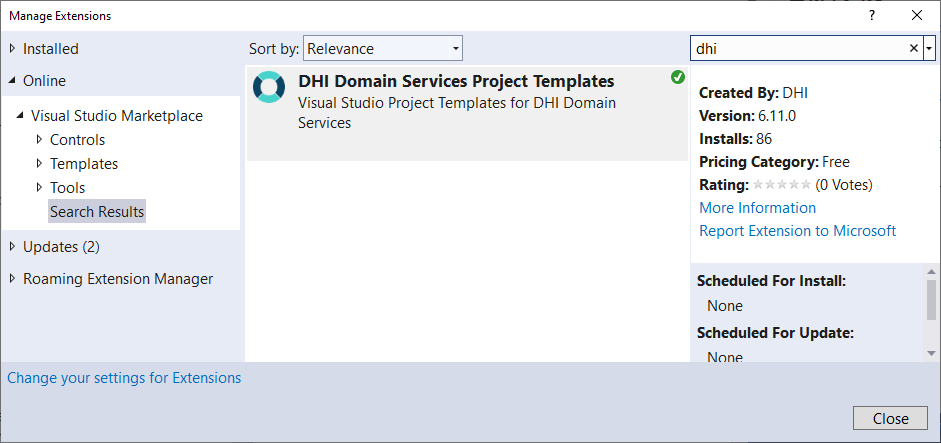Click the Pricing Category: Free text
This screenshot has width=941, height=443.
774,161
